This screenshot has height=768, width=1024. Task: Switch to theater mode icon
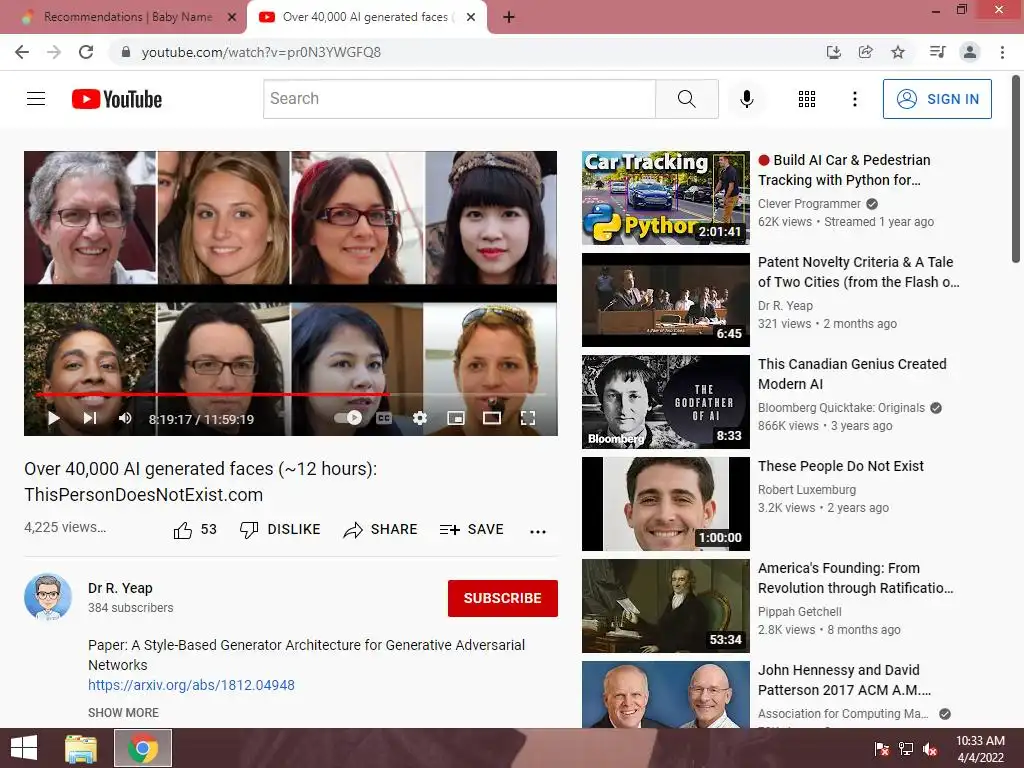point(492,418)
